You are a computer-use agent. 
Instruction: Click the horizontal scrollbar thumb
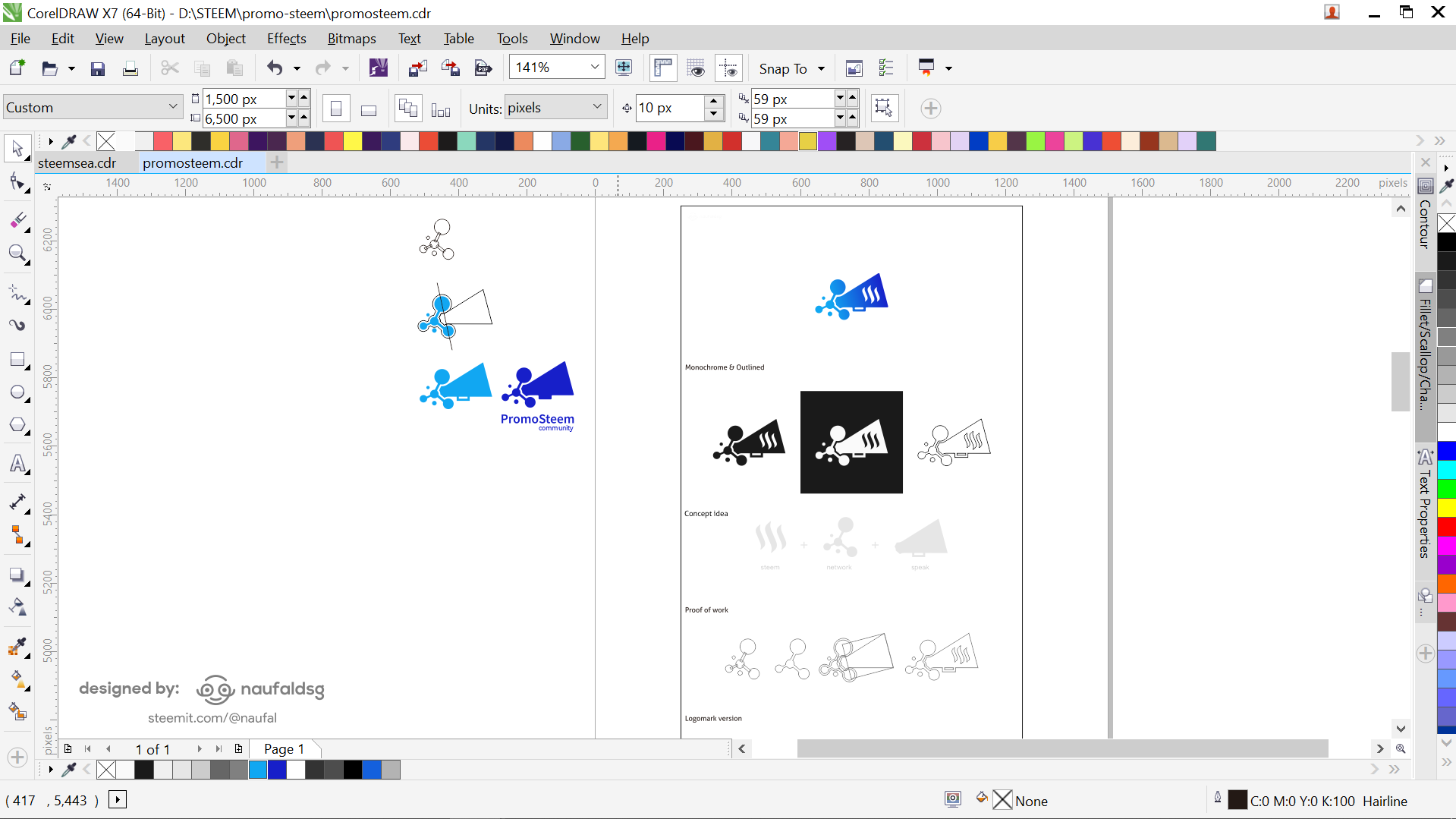tap(1062, 749)
